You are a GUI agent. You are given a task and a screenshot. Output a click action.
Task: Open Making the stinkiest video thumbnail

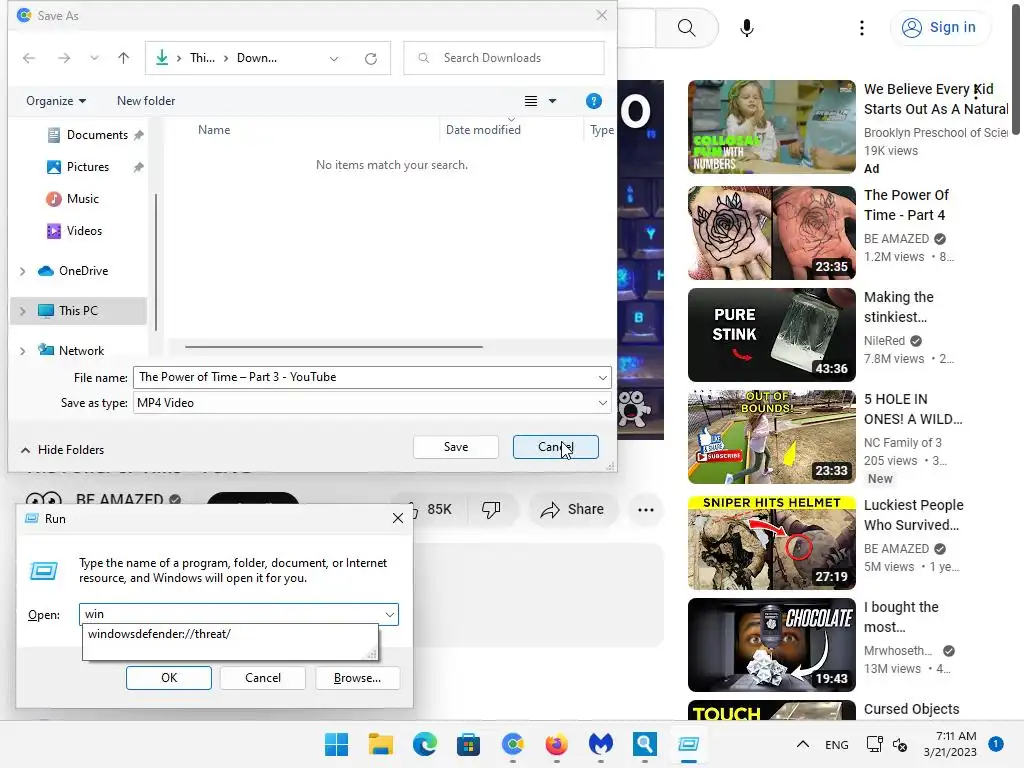tap(771, 334)
